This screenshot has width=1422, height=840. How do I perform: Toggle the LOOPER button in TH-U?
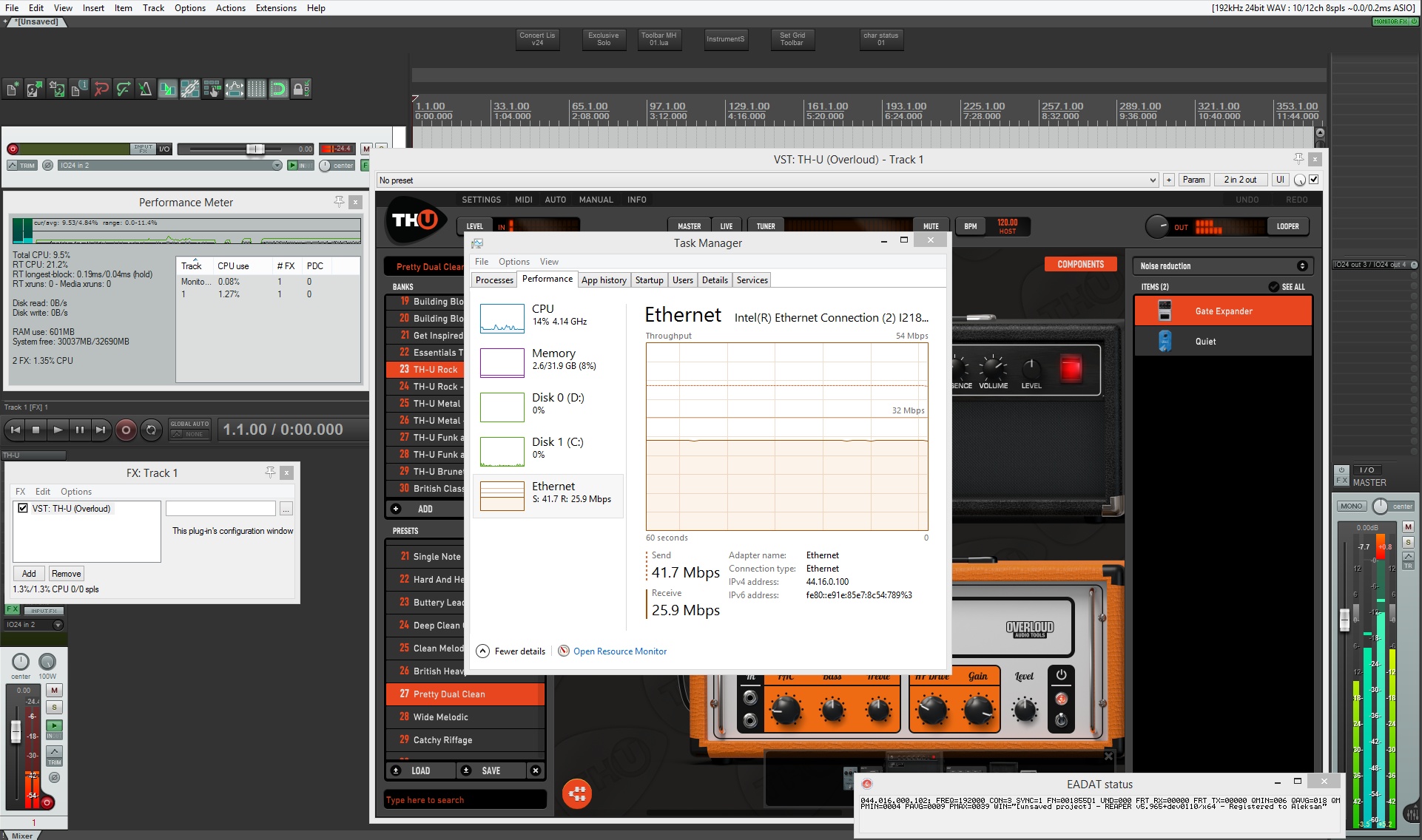click(1287, 226)
